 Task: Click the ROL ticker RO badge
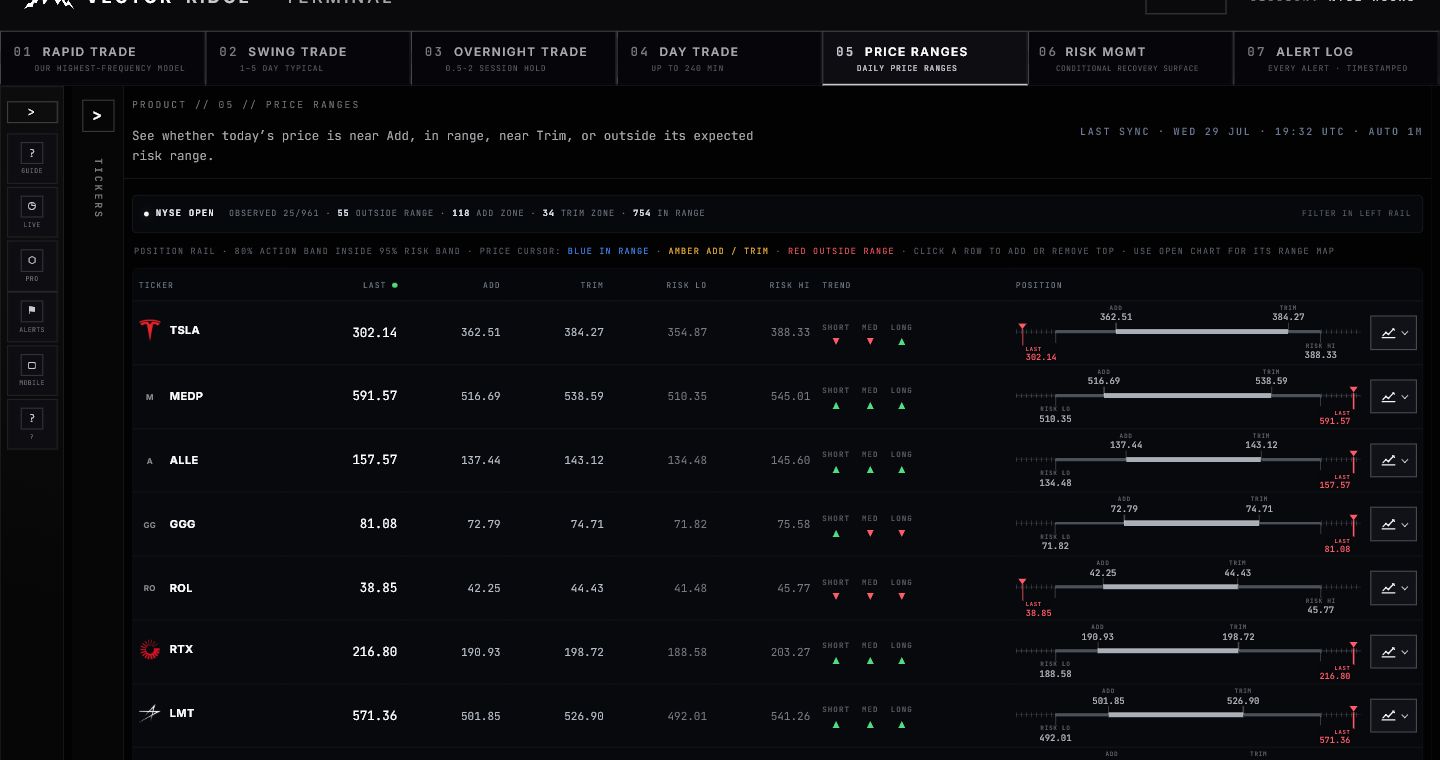150,589
